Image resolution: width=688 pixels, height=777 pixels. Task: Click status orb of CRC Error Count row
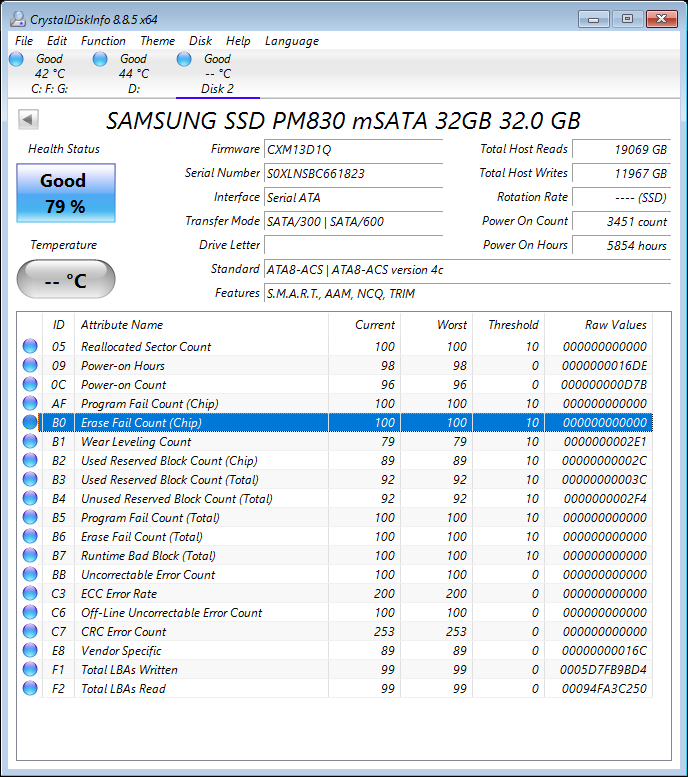pos(30,631)
